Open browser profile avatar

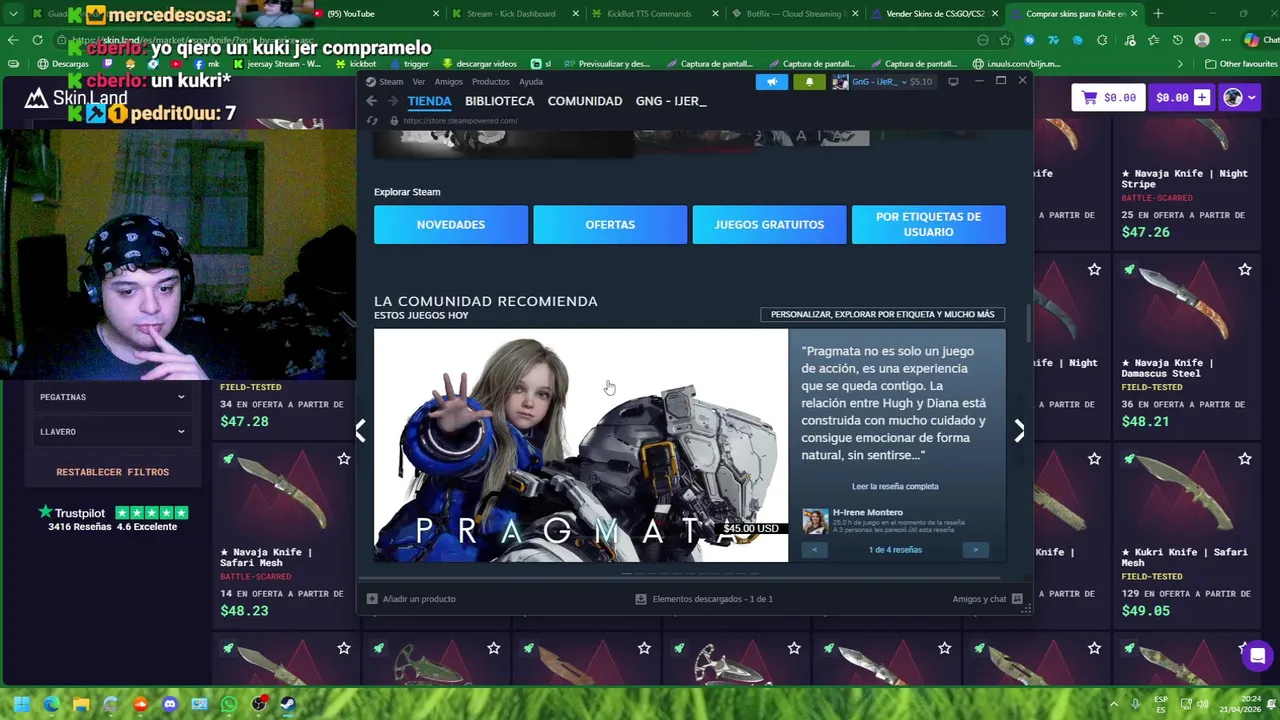1202,40
